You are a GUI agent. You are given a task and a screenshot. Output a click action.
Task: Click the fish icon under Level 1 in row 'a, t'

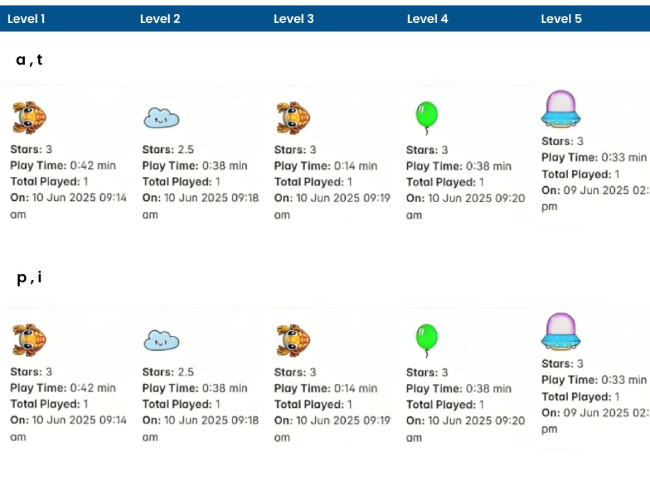[x=29, y=118]
